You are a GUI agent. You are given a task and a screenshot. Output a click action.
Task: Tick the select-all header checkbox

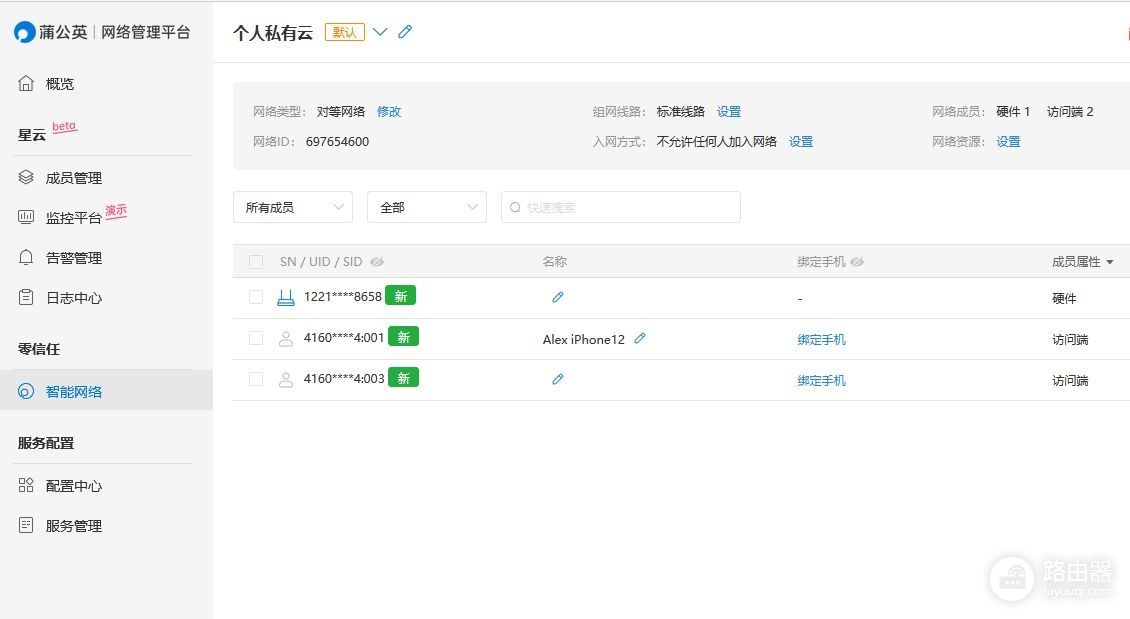tap(256, 262)
